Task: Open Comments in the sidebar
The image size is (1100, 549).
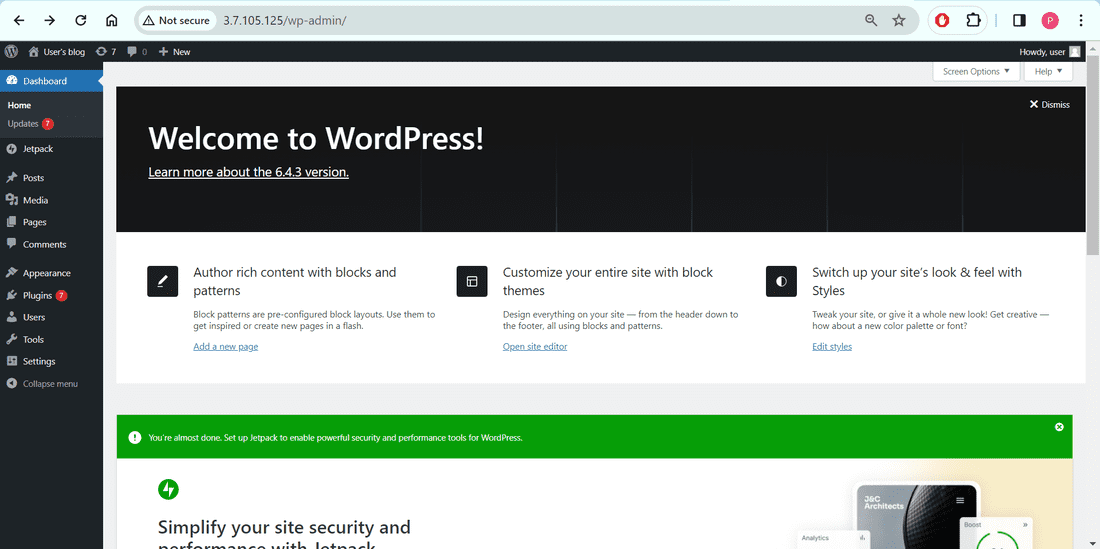Action: [x=51, y=244]
